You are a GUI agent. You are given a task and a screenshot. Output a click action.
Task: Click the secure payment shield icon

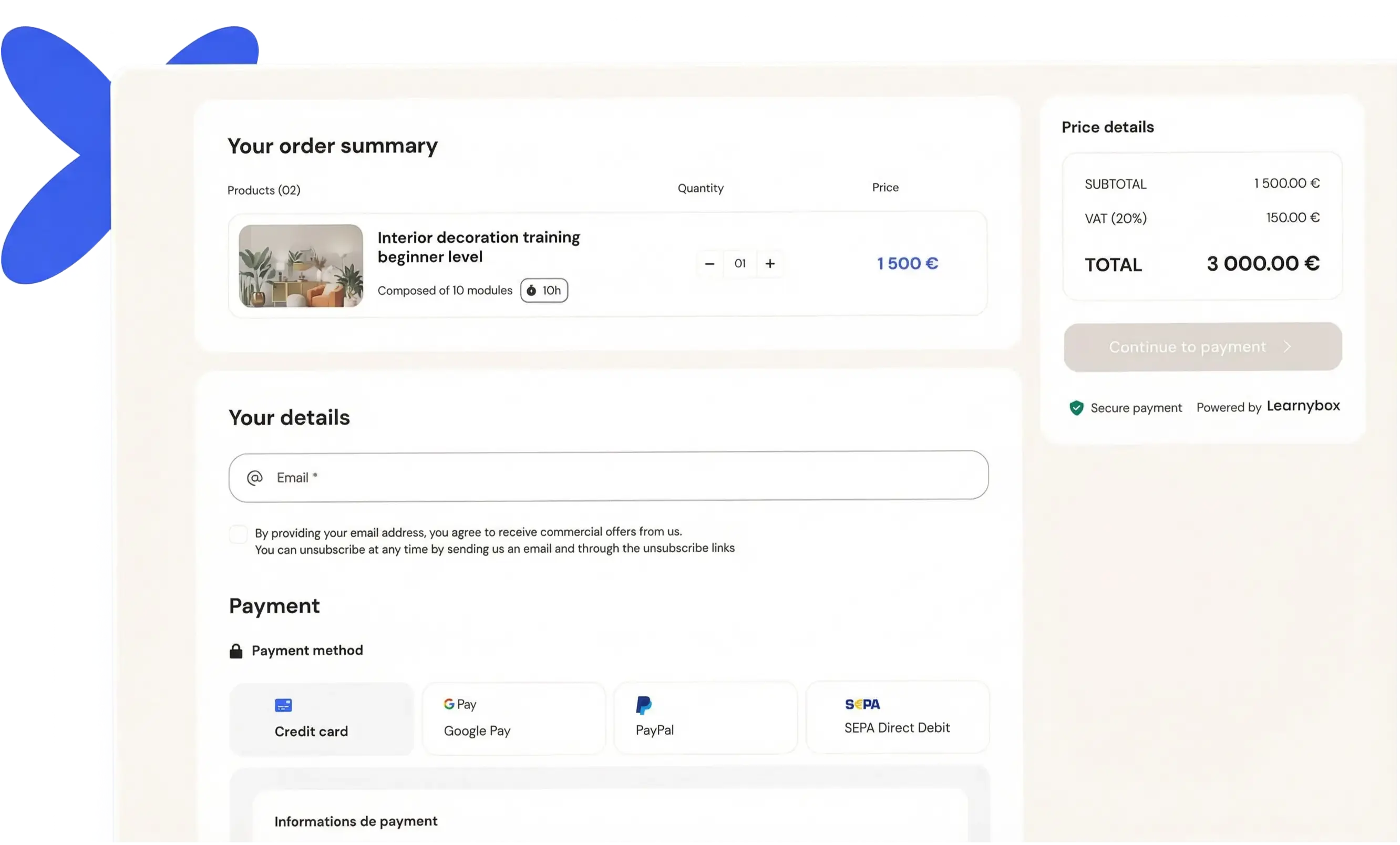pos(1076,407)
